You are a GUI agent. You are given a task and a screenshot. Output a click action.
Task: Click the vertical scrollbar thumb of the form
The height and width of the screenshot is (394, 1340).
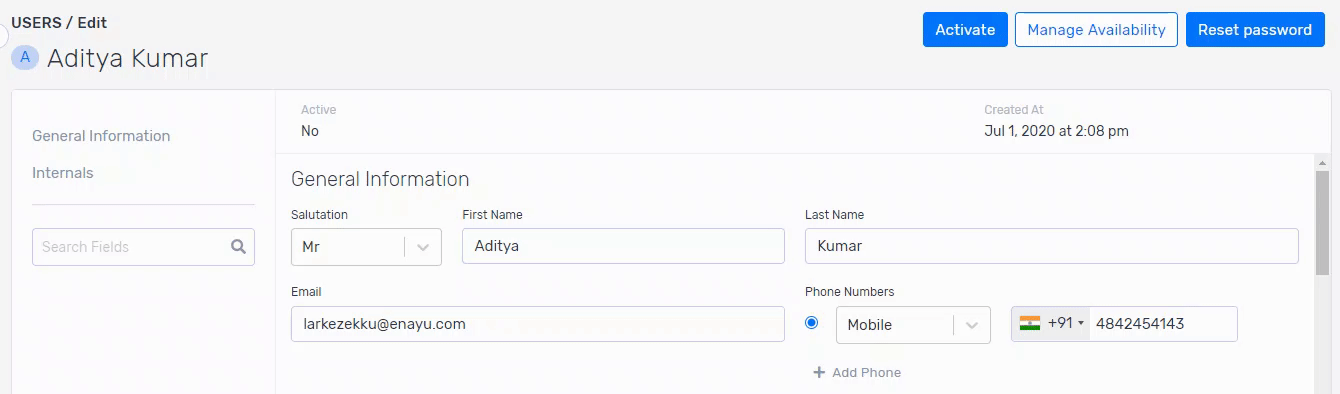click(x=1322, y=223)
